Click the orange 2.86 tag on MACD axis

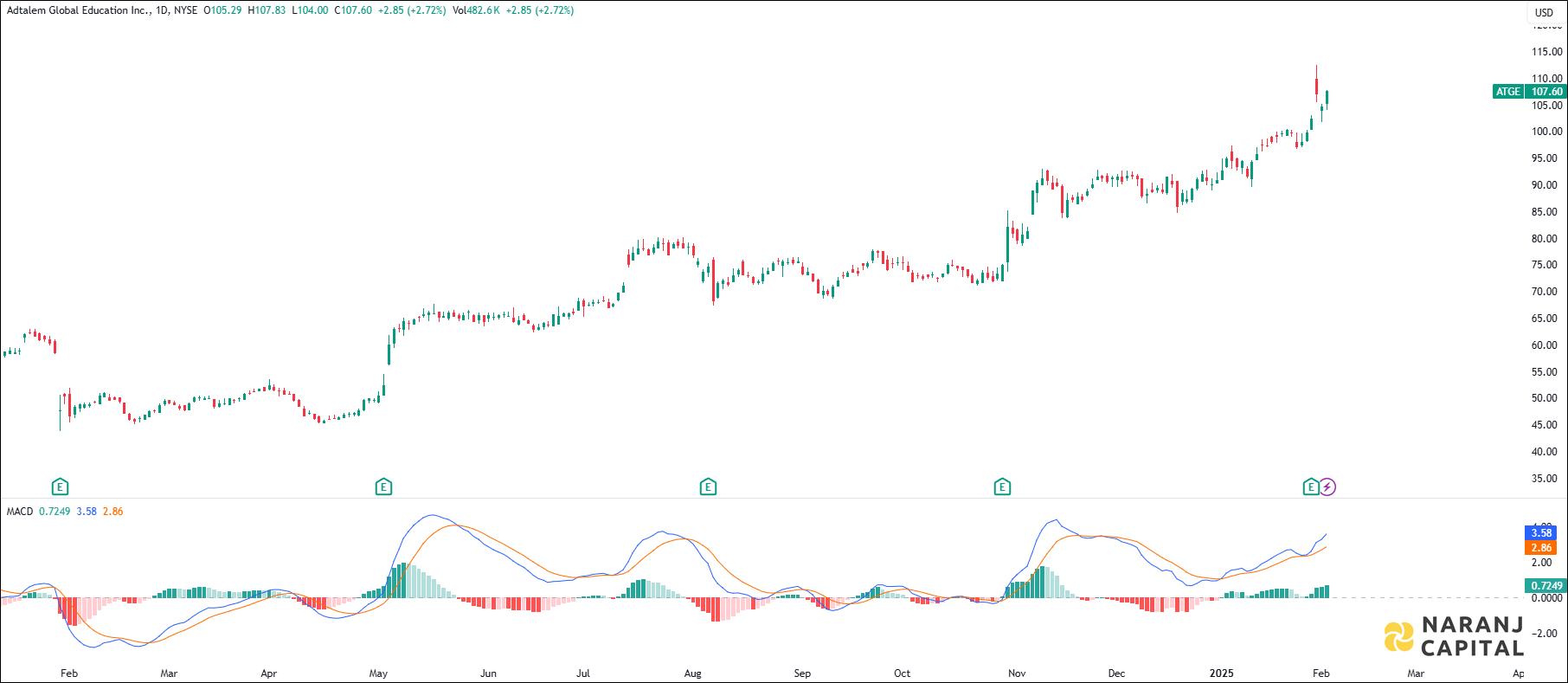[1540, 548]
